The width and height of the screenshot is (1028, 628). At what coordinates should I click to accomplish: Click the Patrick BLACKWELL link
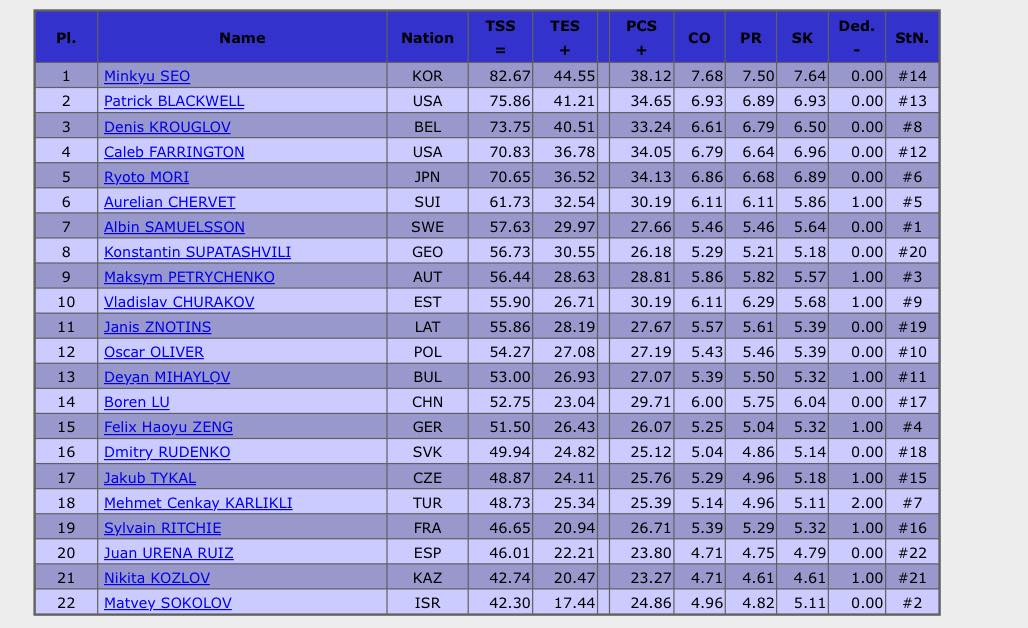pyautogui.click(x=174, y=101)
